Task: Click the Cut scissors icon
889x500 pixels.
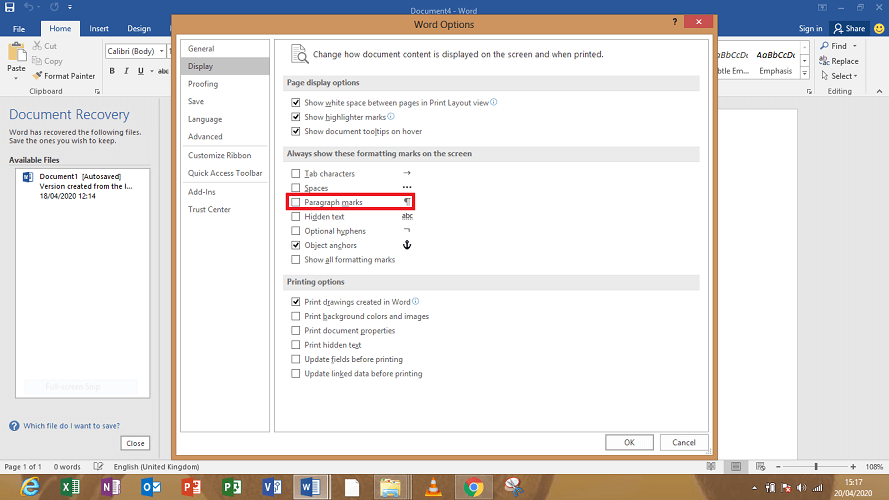Action: (37, 46)
